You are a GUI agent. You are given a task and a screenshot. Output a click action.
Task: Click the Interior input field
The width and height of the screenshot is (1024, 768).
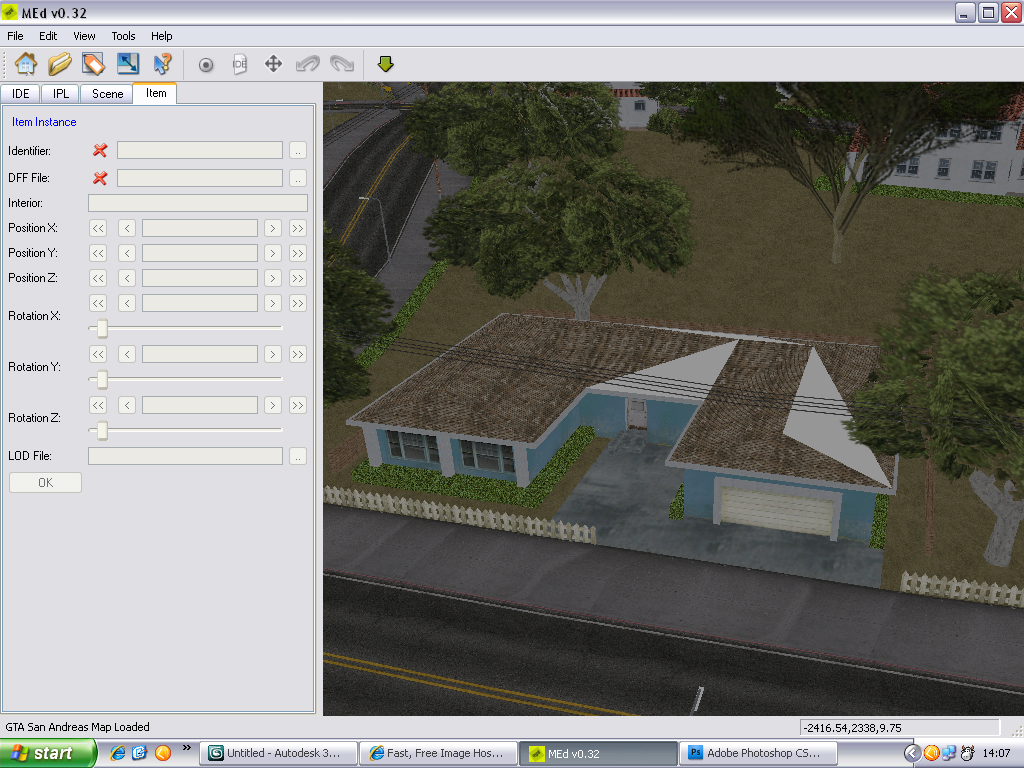coord(198,203)
